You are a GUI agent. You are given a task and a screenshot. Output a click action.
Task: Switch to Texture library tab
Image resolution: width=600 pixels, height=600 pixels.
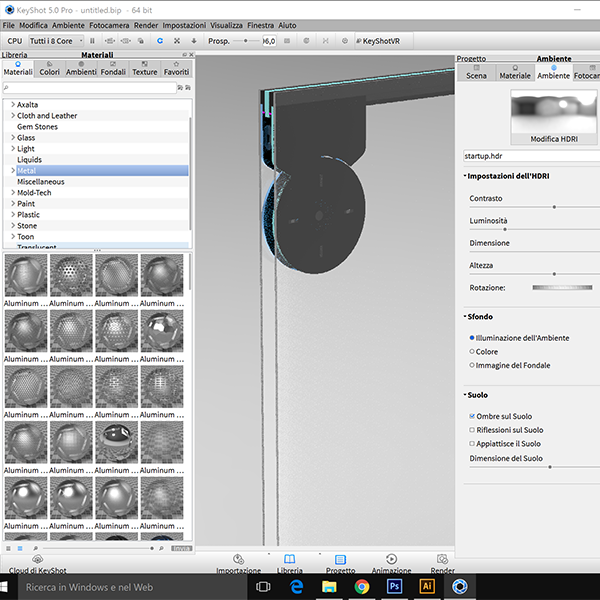click(x=145, y=68)
